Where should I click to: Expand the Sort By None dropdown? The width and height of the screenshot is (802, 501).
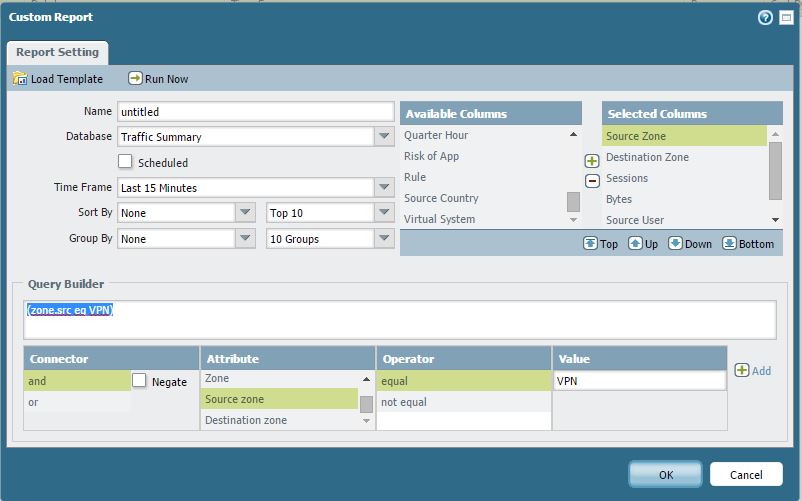pyautogui.click(x=245, y=213)
